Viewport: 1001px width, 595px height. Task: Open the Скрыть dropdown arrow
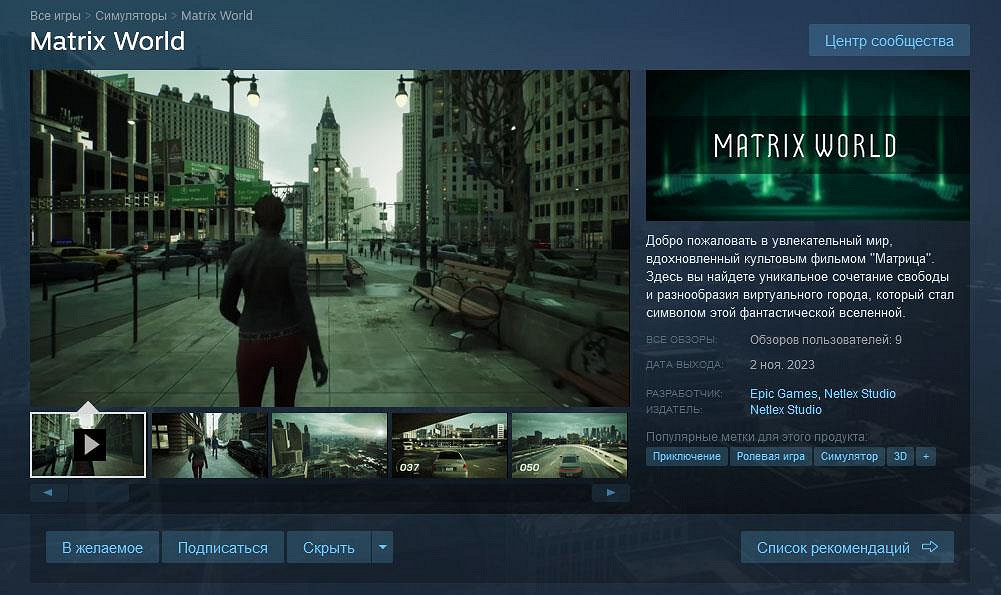point(382,547)
